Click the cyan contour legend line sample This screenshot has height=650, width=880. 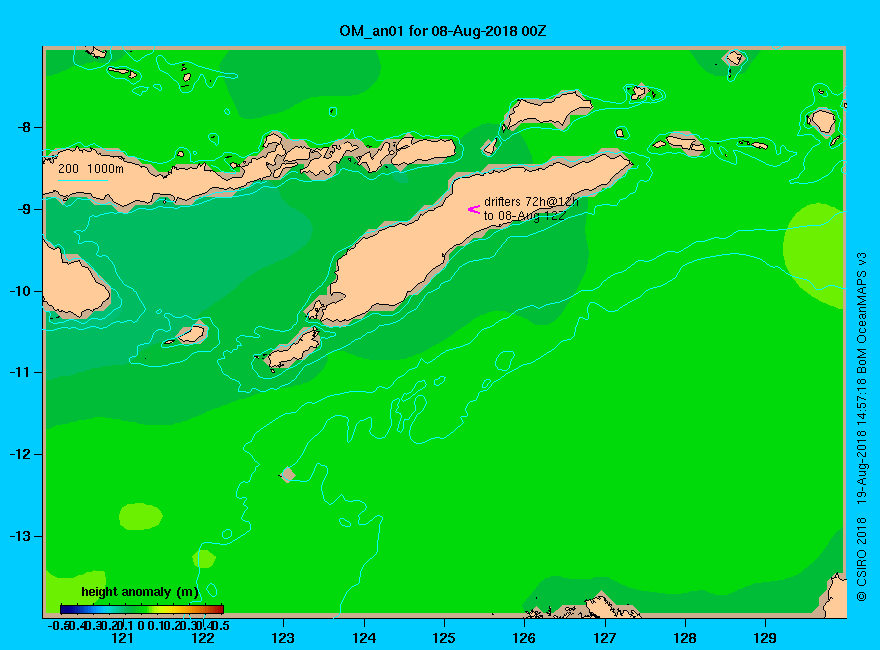coord(82,180)
